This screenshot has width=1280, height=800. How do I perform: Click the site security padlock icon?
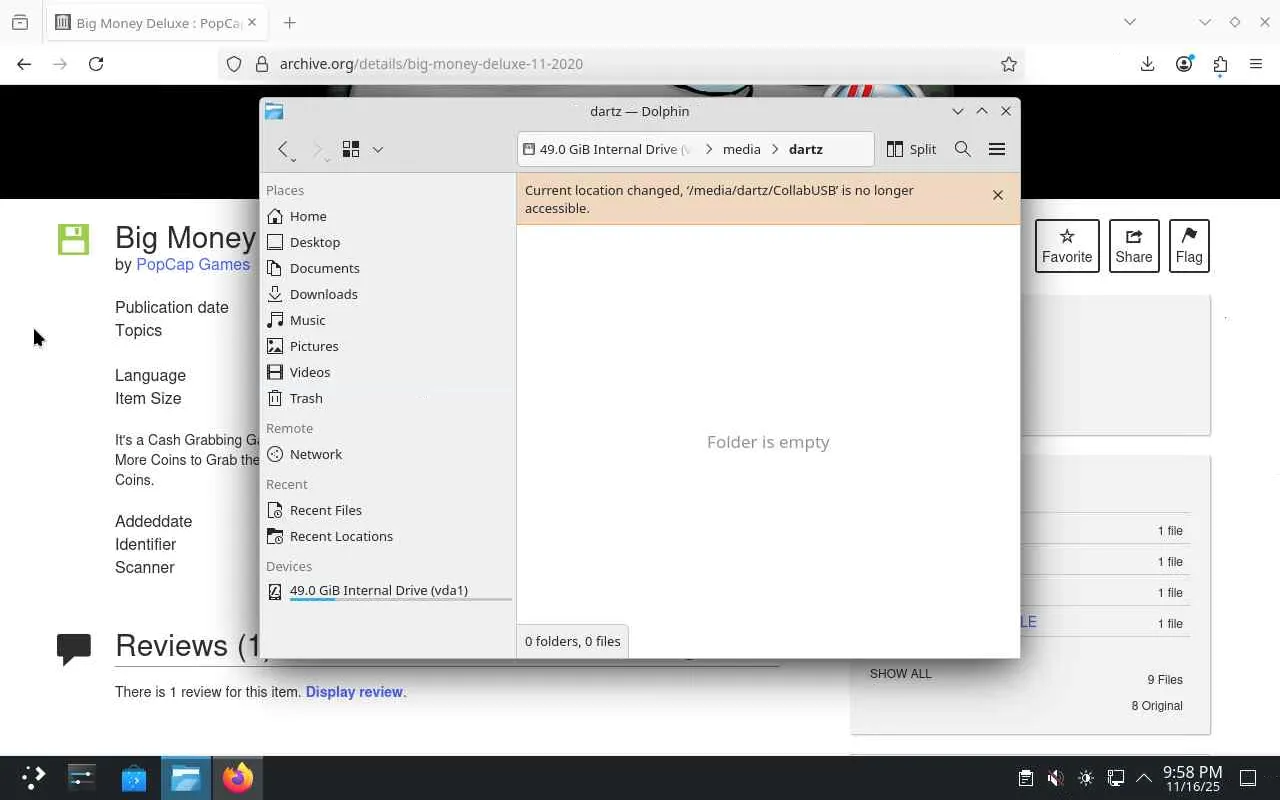coord(262,64)
